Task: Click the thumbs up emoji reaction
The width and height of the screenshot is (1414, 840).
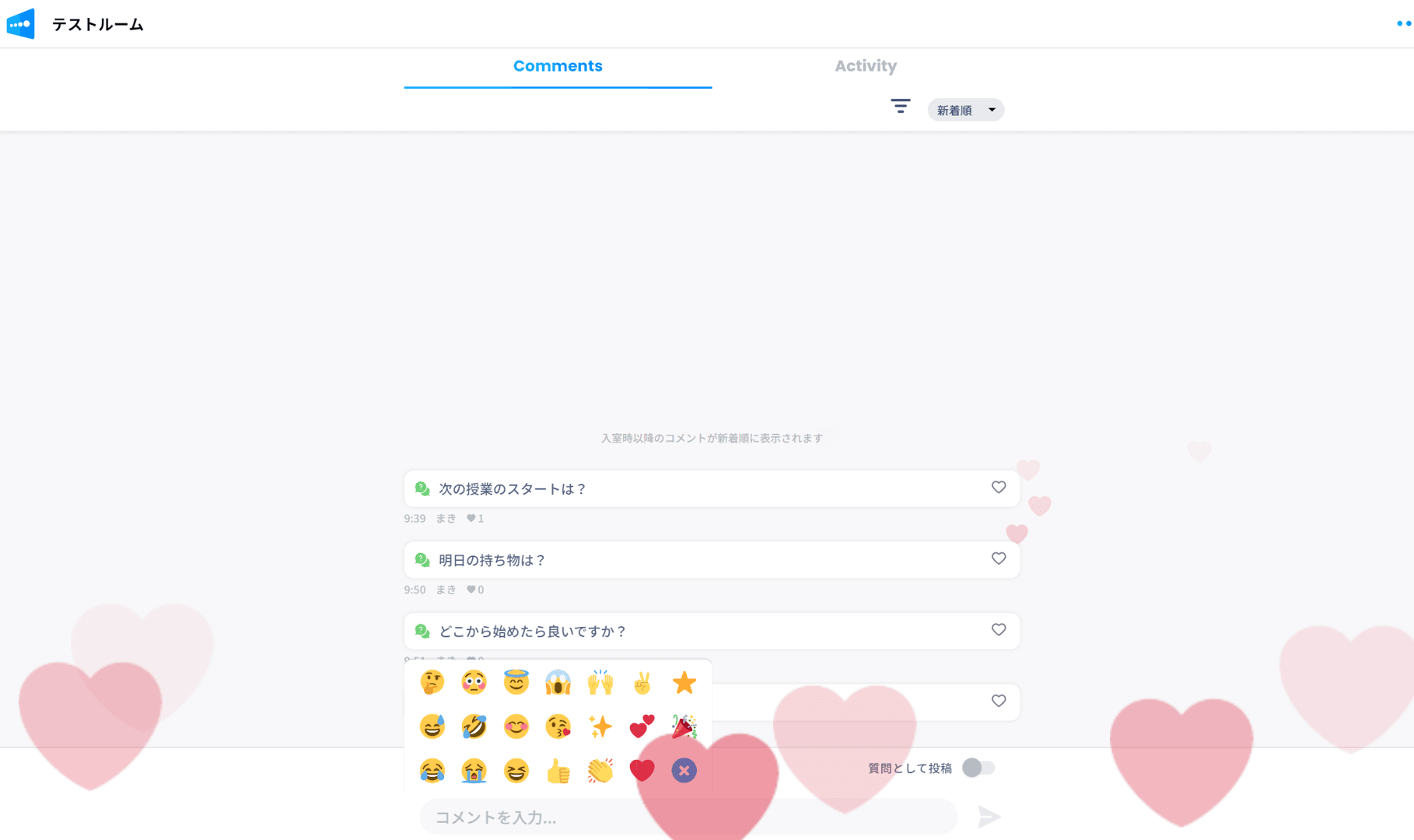Action: pos(558,771)
